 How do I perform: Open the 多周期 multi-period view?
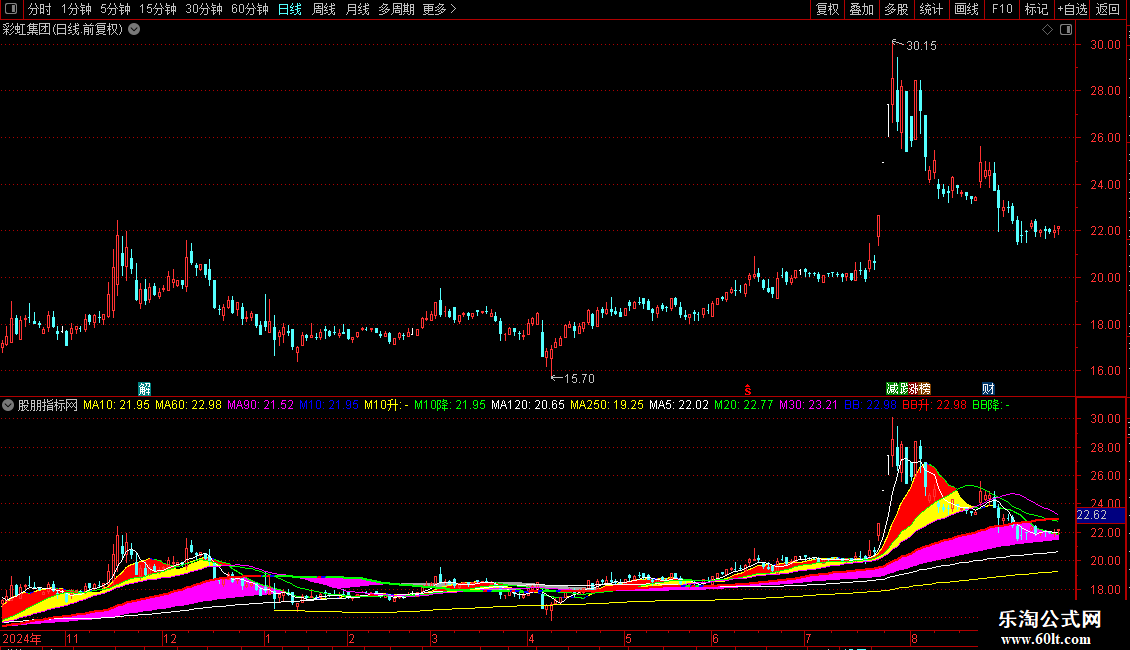396,9
